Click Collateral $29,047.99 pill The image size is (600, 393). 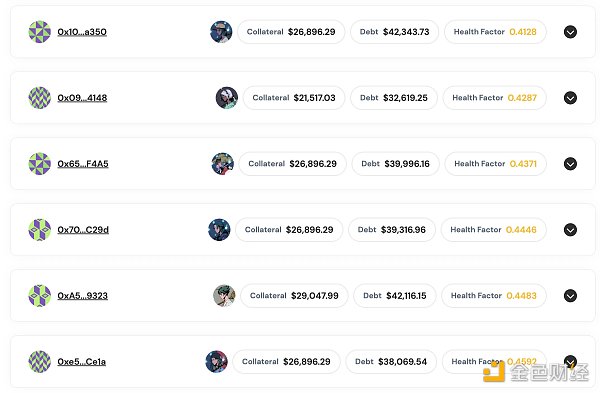294,295
